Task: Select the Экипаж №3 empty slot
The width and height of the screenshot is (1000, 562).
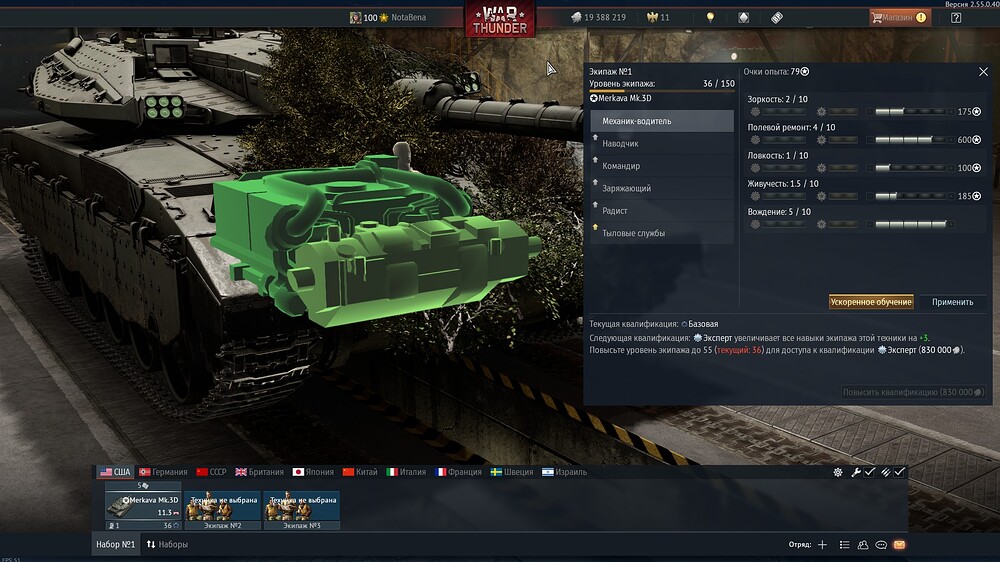Action: (x=302, y=510)
